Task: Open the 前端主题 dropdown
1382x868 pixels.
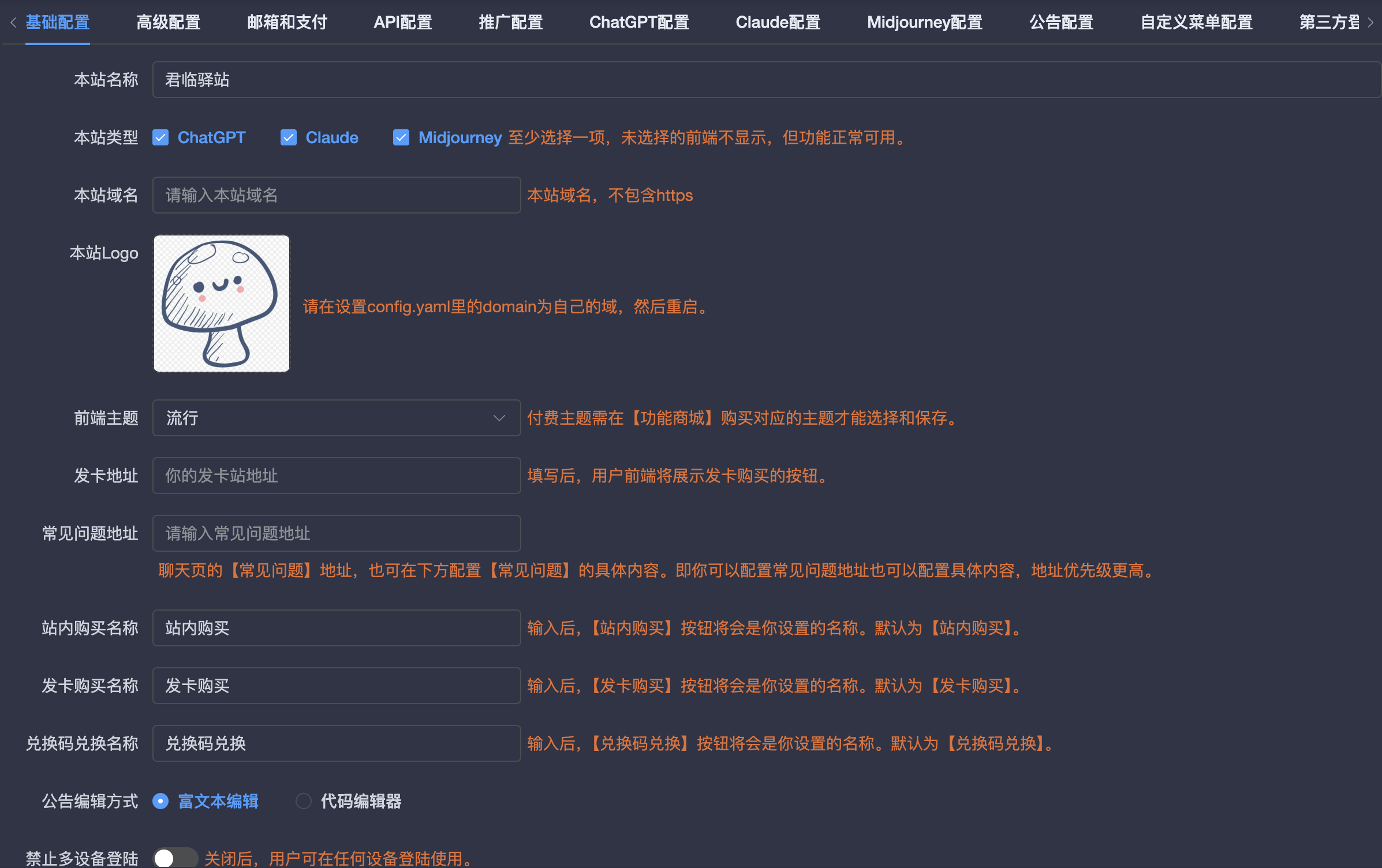Action: tap(336, 418)
